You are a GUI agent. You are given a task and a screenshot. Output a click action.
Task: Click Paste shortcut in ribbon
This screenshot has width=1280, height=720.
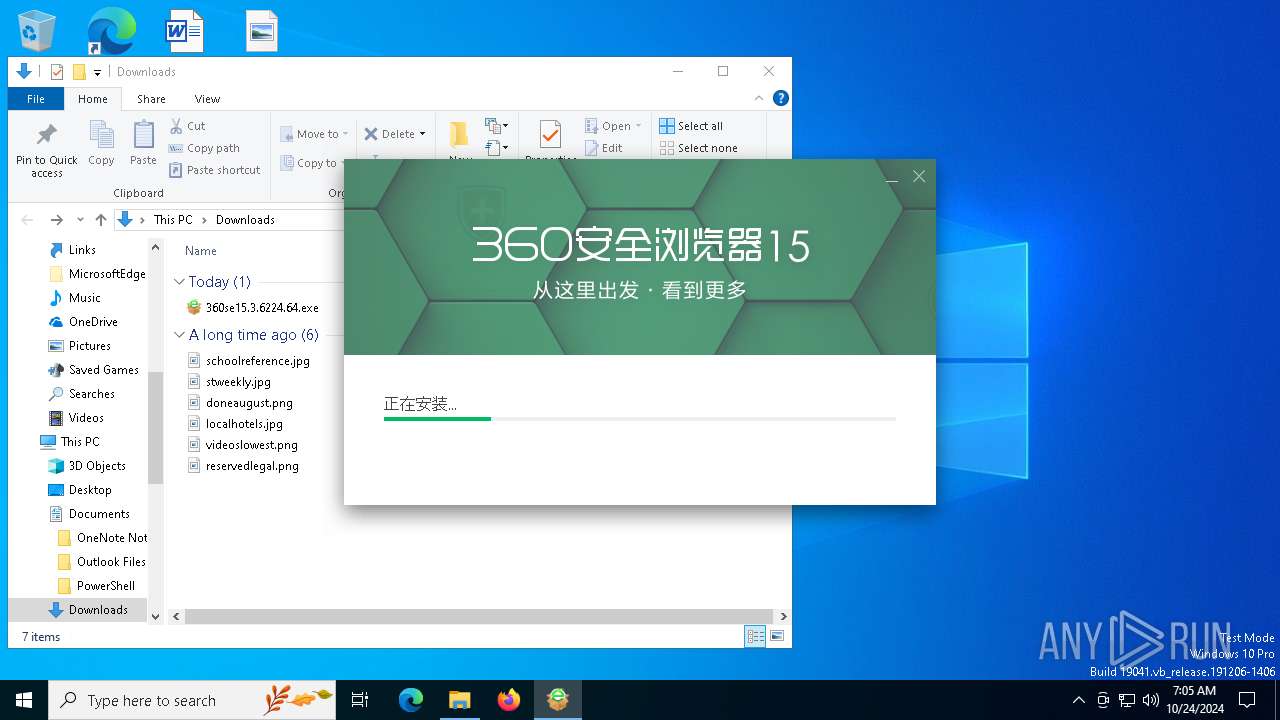[215, 170]
